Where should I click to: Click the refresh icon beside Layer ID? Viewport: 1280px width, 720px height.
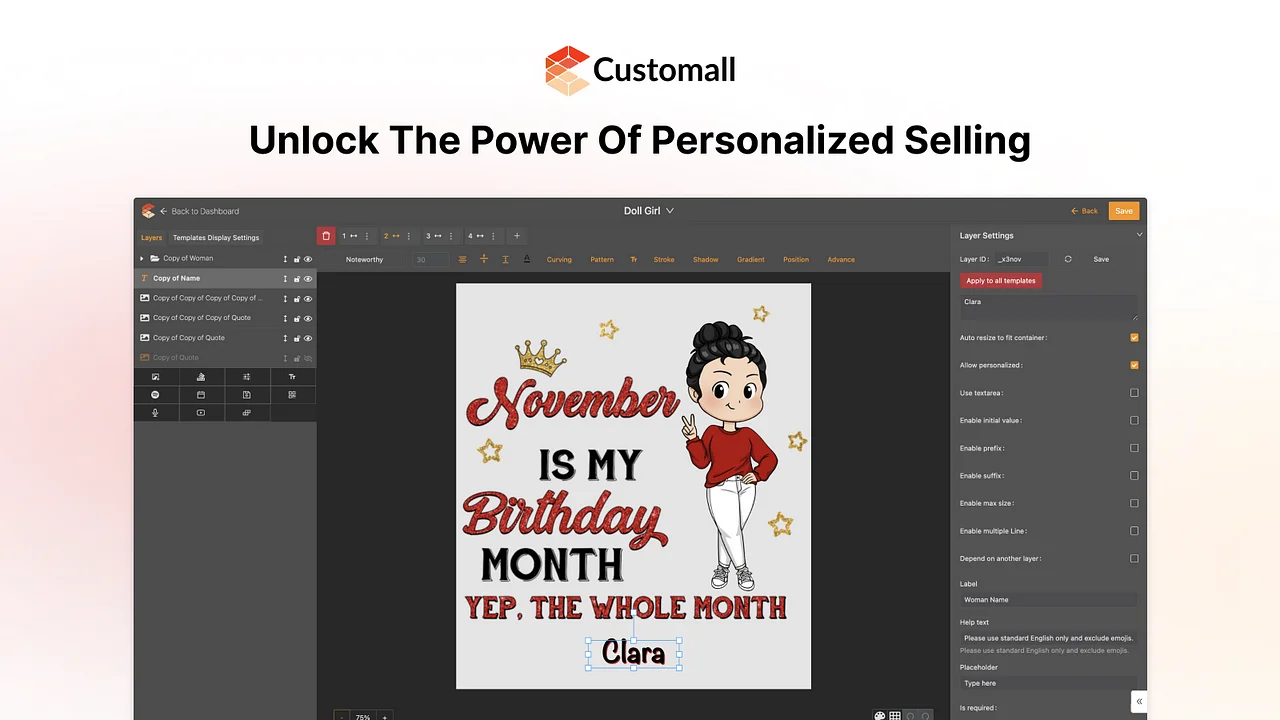[x=1068, y=259]
